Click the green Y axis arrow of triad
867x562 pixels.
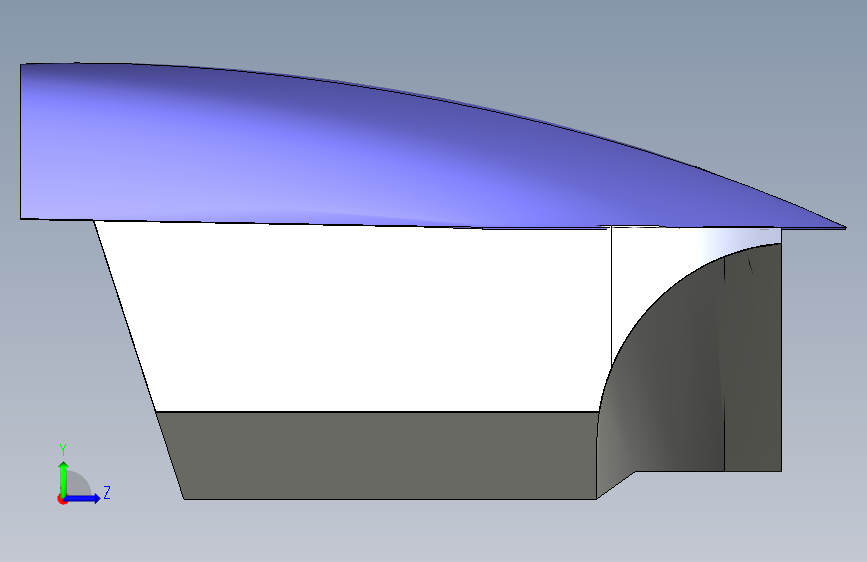pos(64,478)
